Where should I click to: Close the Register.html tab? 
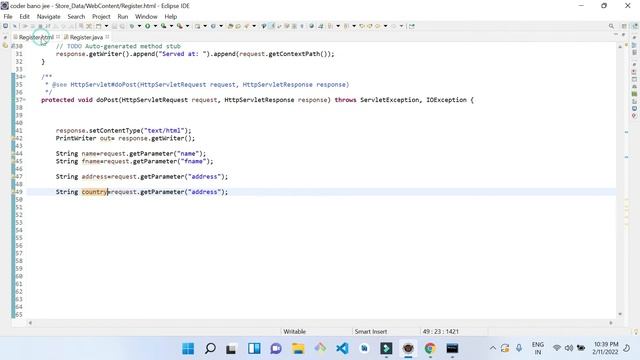(58, 37)
